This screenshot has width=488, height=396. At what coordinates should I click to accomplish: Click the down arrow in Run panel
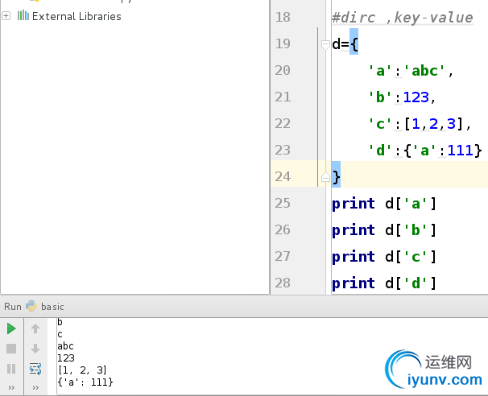35,349
